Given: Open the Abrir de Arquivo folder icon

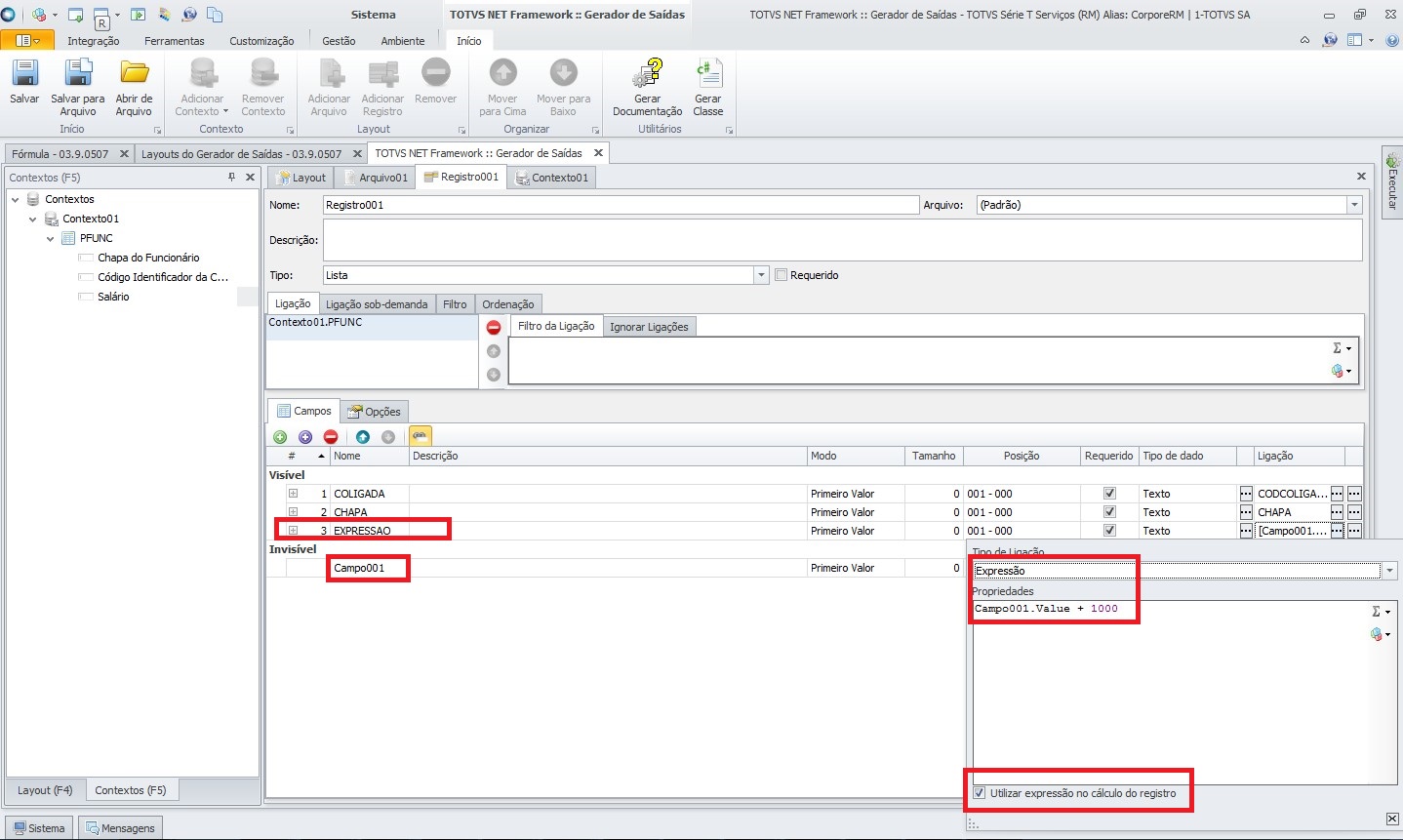Looking at the screenshot, I should point(134,73).
